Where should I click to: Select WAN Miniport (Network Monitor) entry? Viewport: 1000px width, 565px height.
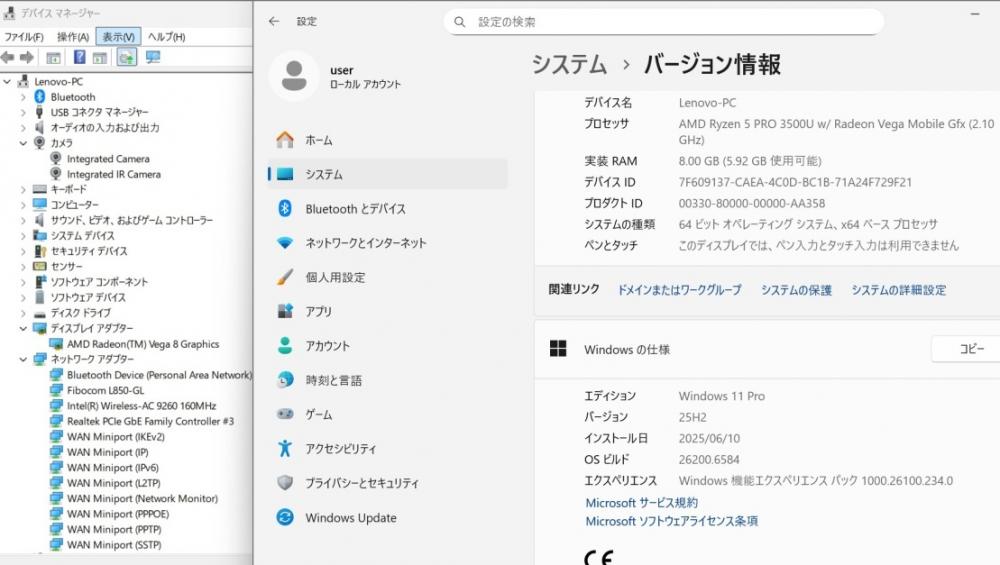coord(142,498)
